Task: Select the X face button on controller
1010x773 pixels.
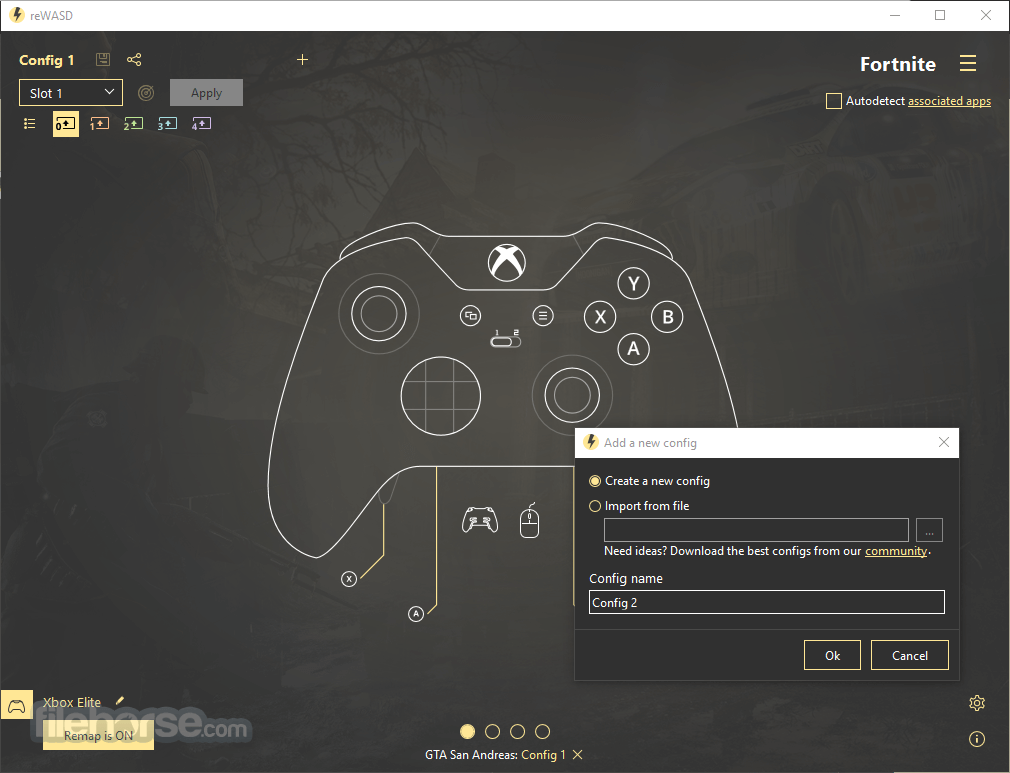Action: tap(600, 317)
